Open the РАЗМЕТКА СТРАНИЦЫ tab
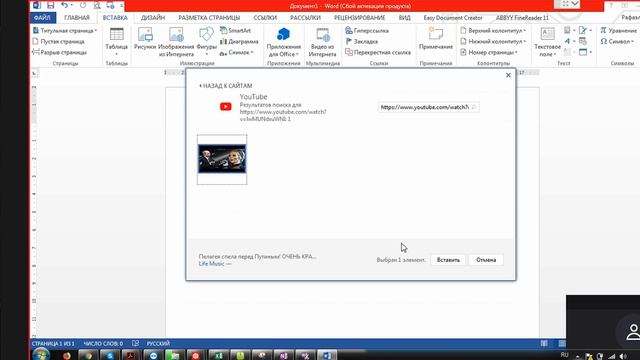 (x=209, y=18)
